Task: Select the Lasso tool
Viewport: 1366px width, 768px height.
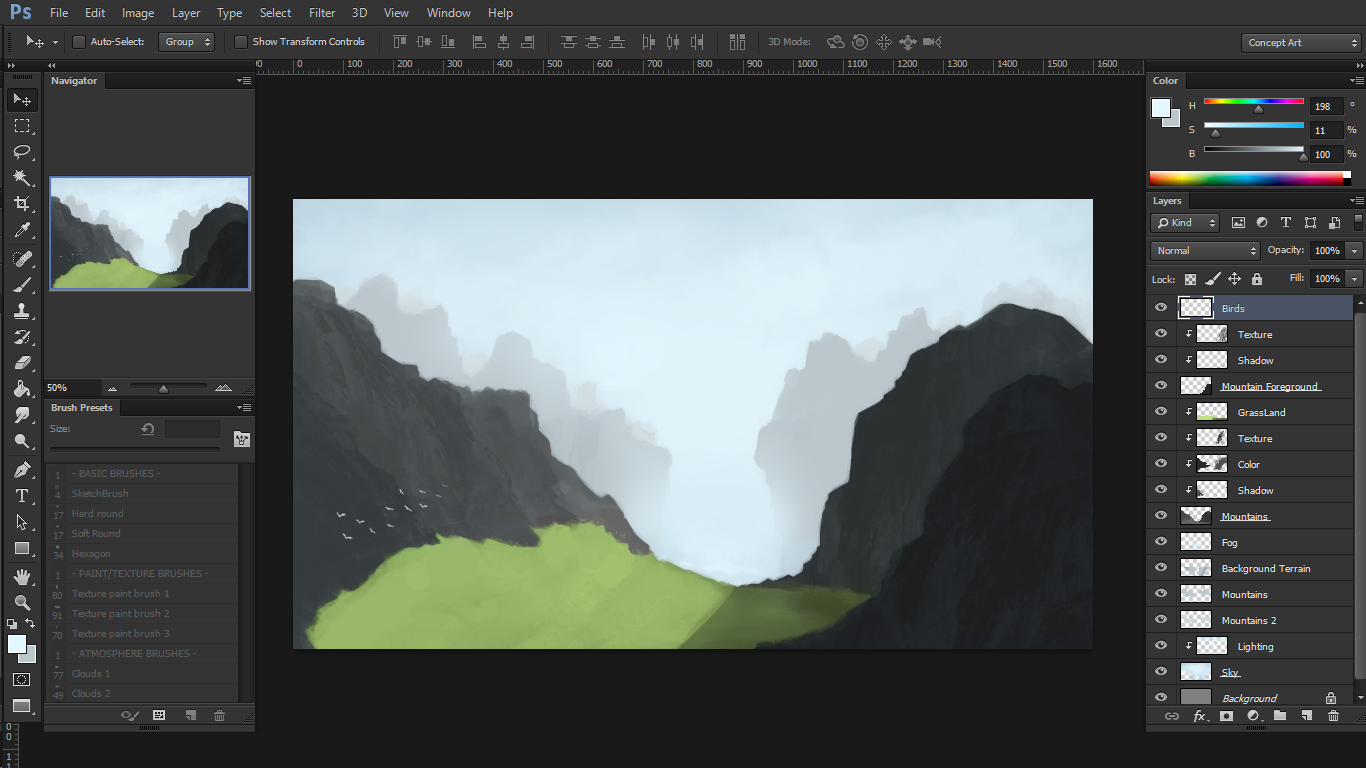Action: [22, 152]
